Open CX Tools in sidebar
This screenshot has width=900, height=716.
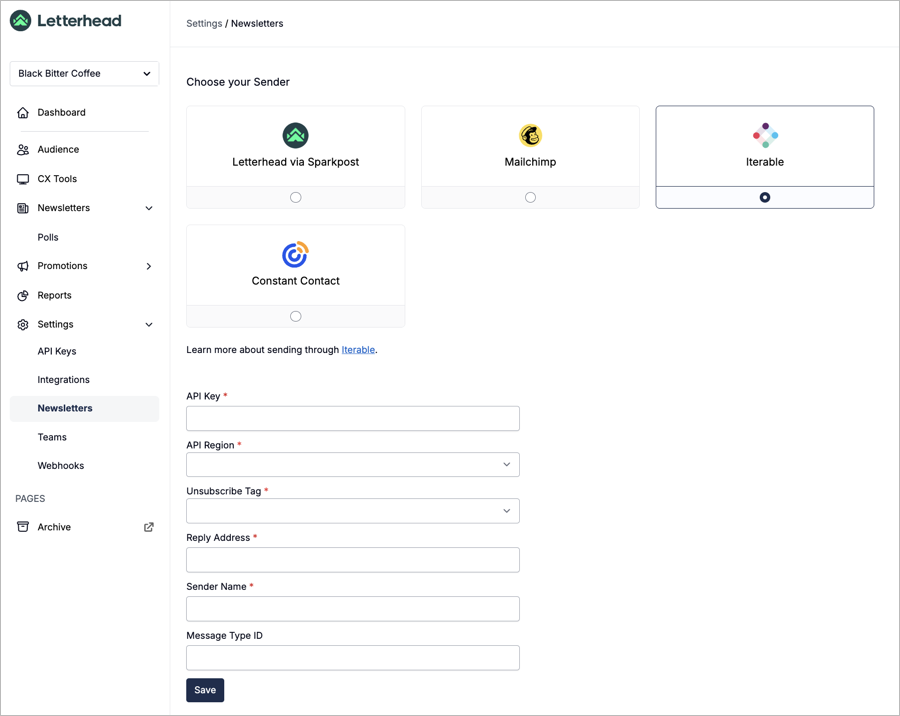[x=57, y=179]
